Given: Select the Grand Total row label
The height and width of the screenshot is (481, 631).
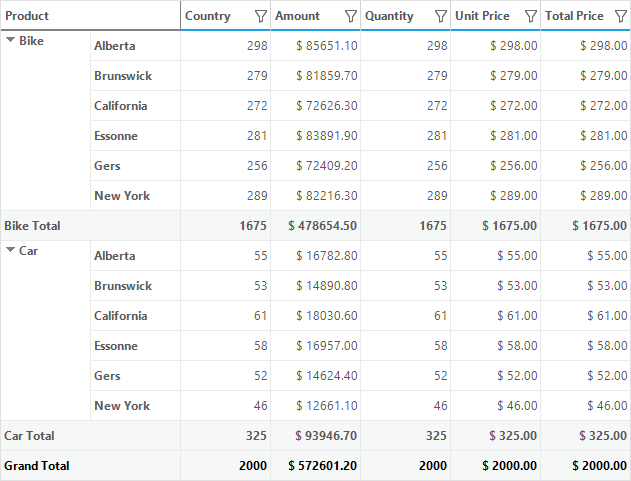Looking at the screenshot, I should pos(37,466).
